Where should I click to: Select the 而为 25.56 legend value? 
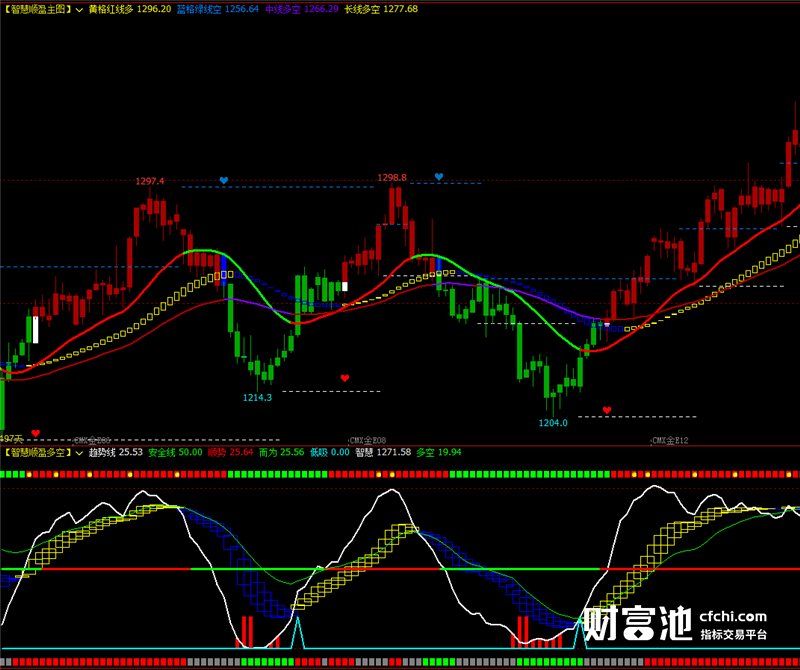[x=281, y=453]
